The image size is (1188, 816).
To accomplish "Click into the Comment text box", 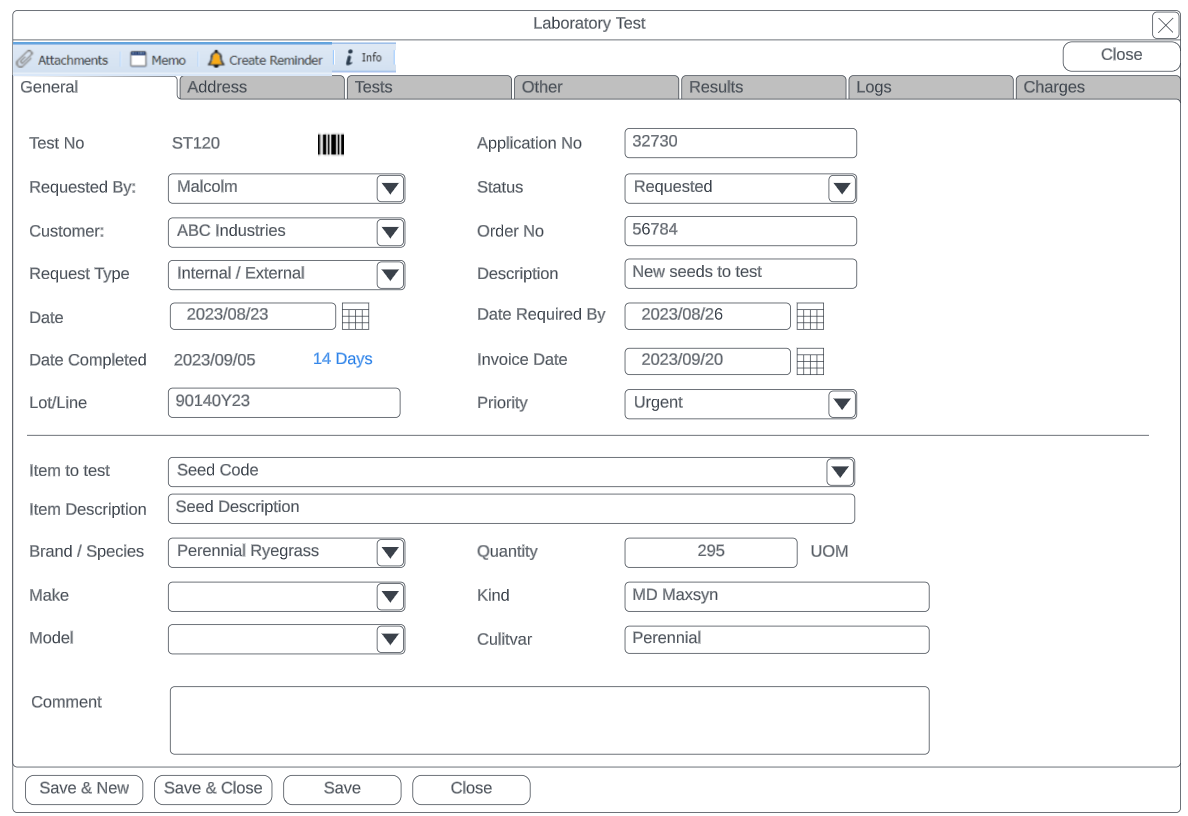I will point(549,720).
